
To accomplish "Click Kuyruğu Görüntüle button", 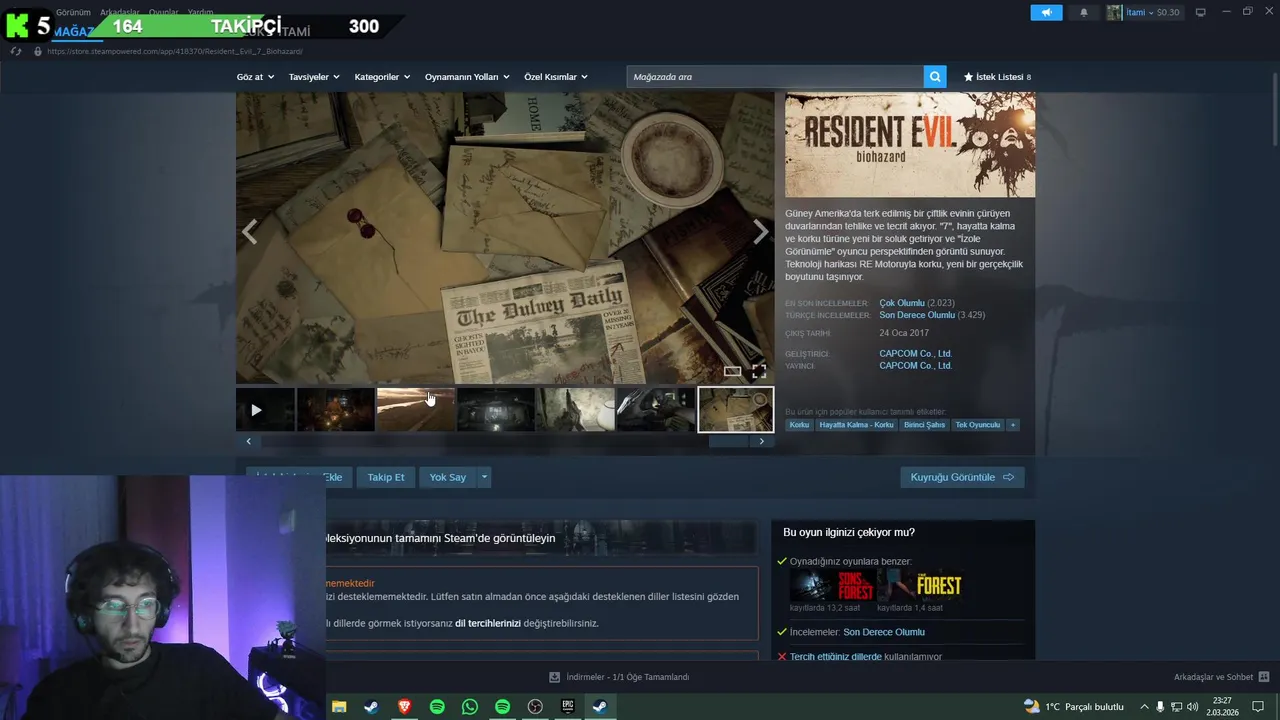I will tap(962, 477).
